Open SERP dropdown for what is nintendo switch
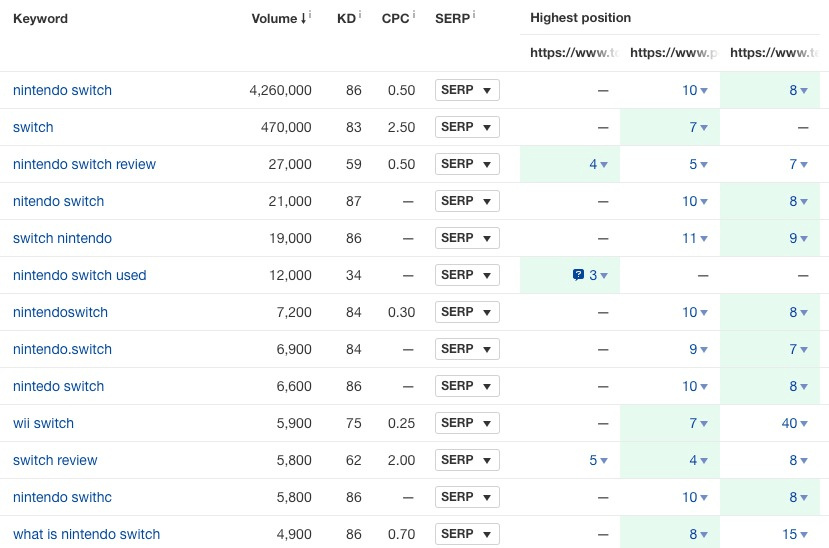Screen dimensions: 829x548 tap(467, 534)
